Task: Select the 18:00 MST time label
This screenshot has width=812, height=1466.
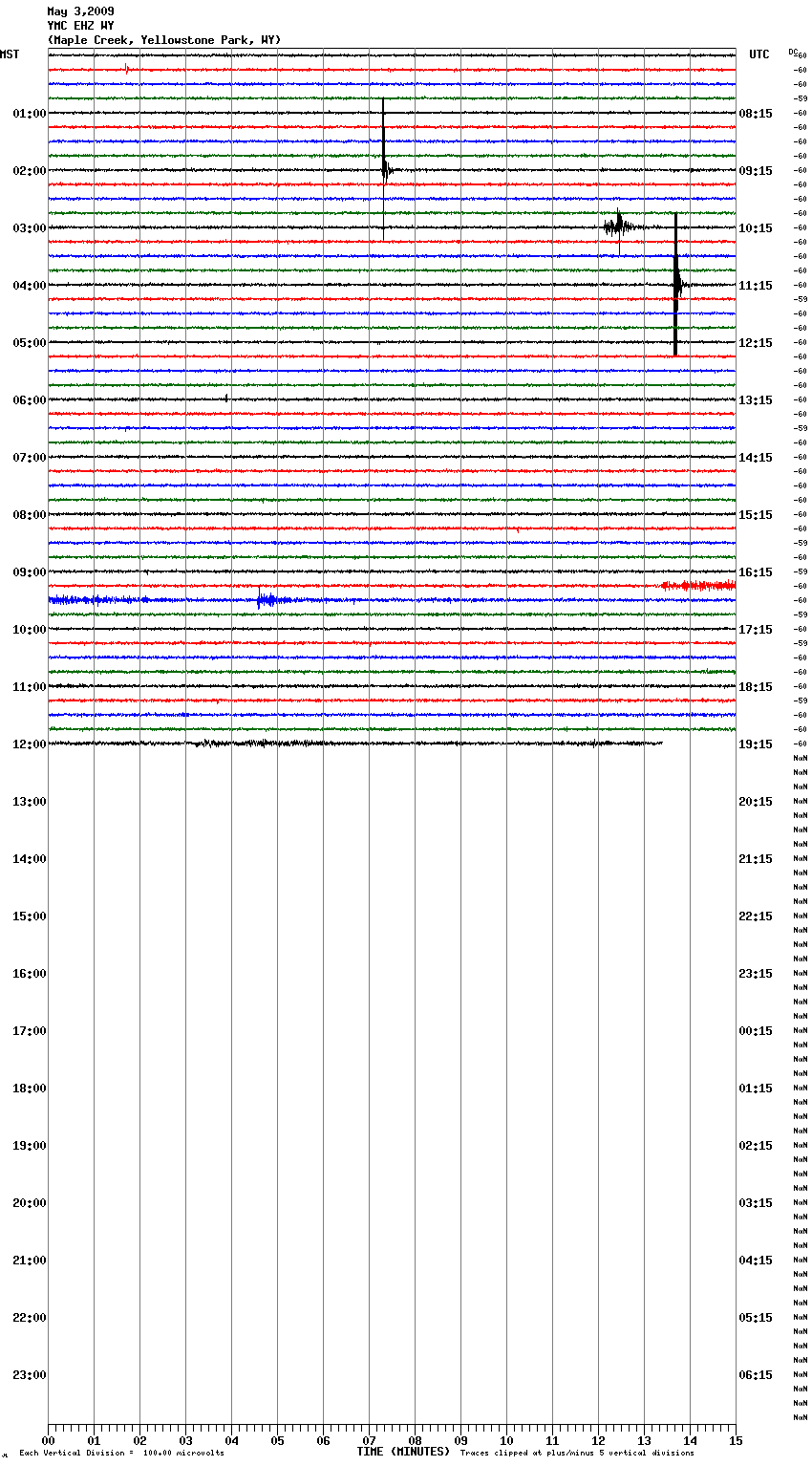Action: click(x=30, y=1089)
